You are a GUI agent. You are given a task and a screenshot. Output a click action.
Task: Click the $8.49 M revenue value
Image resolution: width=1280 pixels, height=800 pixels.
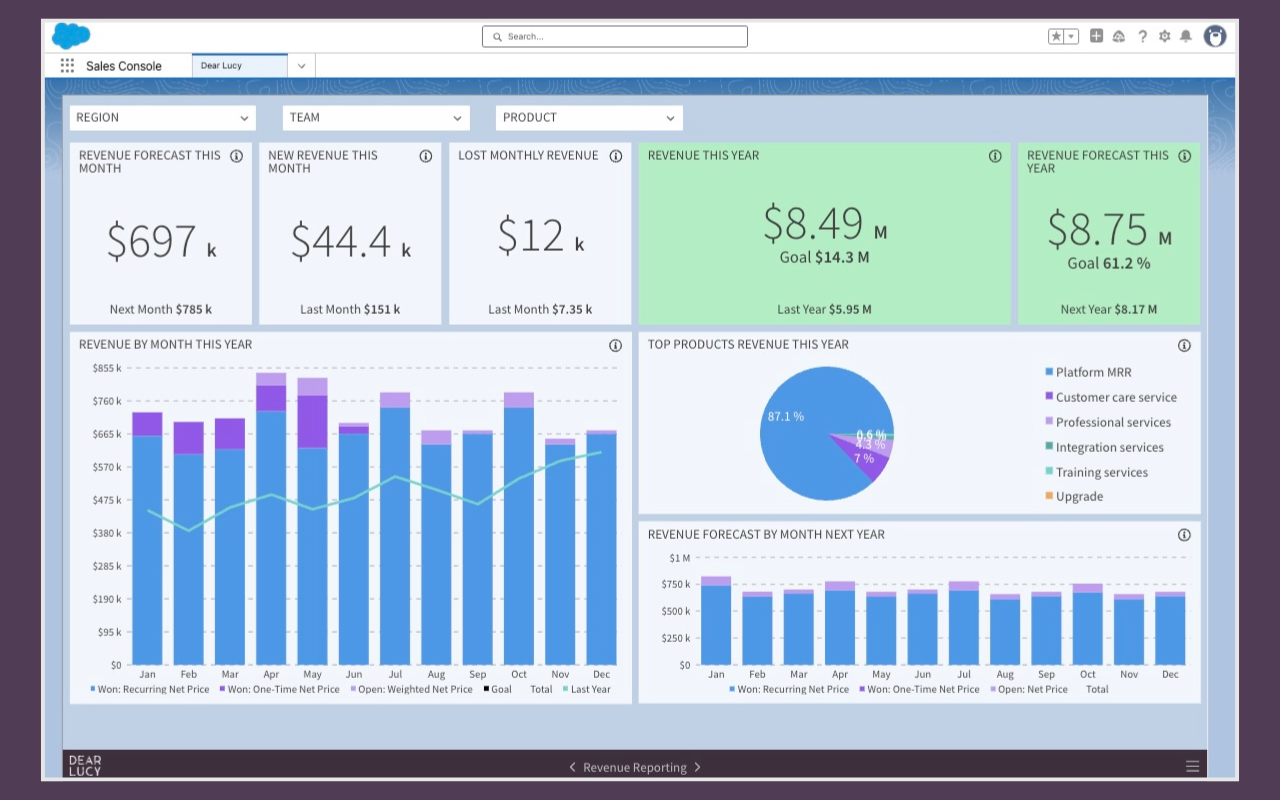point(825,224)
